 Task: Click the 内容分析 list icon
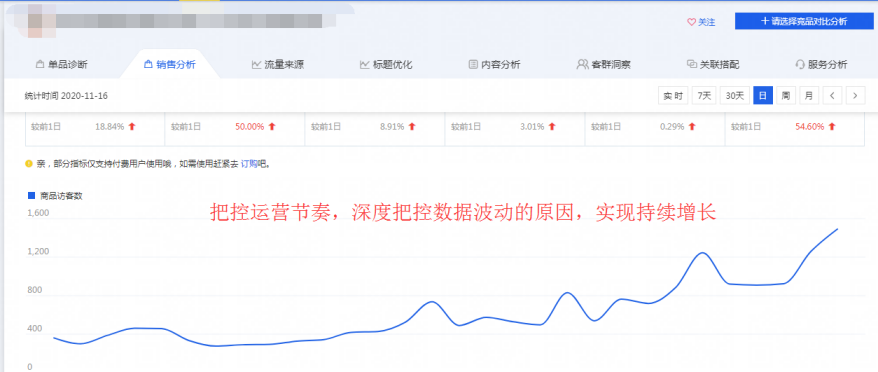tap(473, 64)
